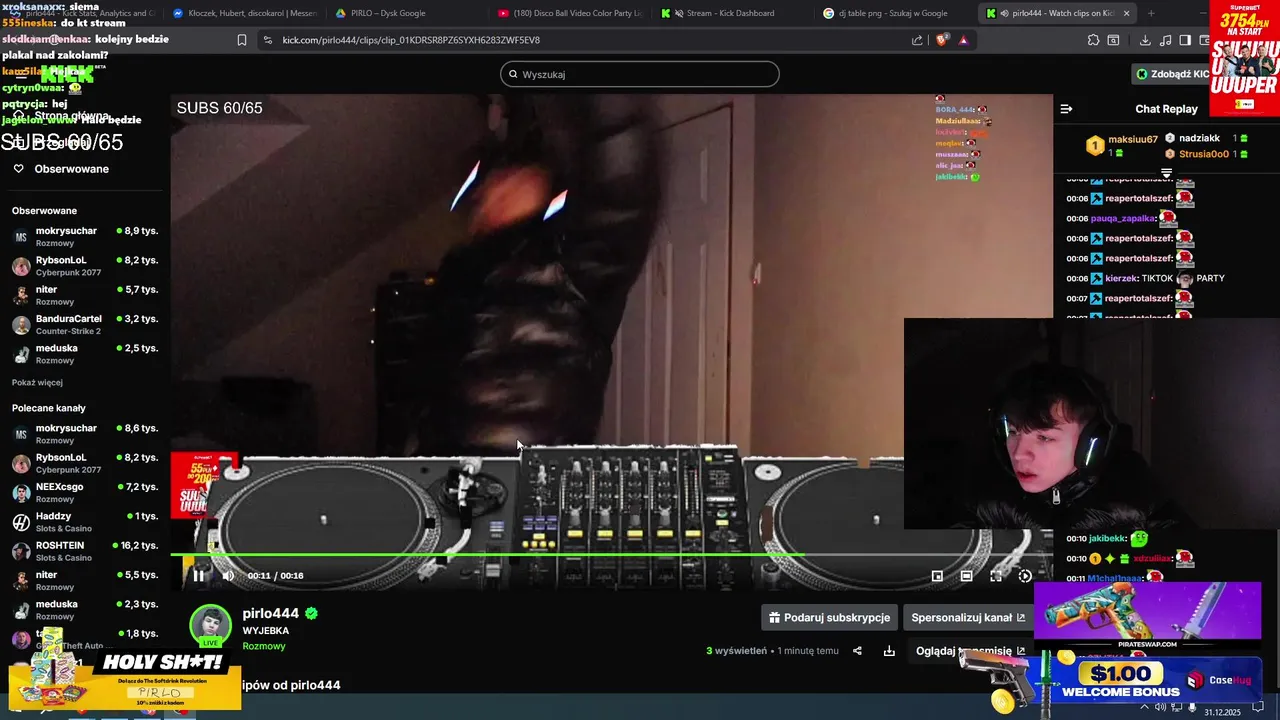Click Strusia0o0 in gift leaderboard
Viewport: 1280px width, 720px height.
[1203, 154]
